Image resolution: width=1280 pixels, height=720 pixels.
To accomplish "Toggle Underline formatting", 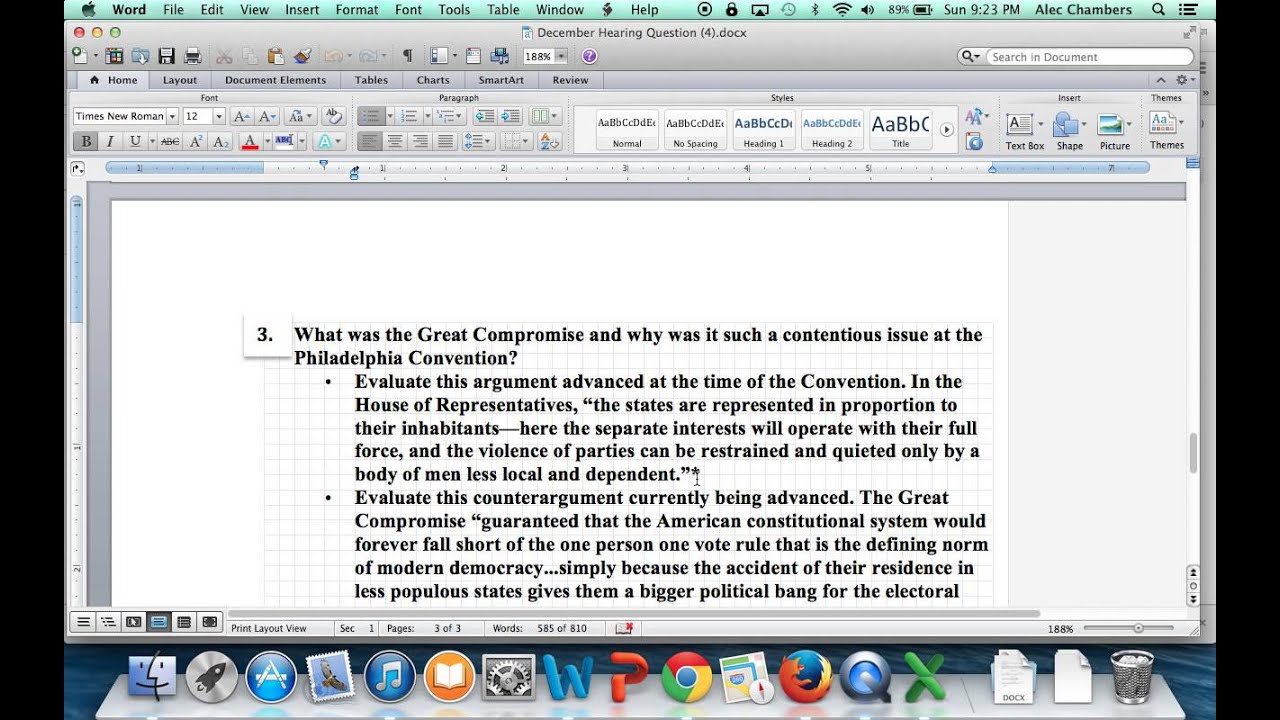I will [x=135, y=142].
